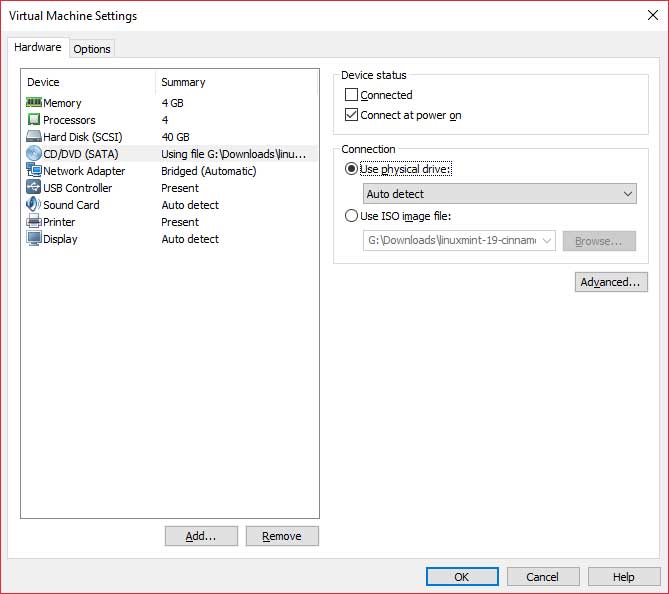Click the Hard Disk (SCSI) drive icon
The height and width of the screenshot is (594, 669).
tap(34, 137)
